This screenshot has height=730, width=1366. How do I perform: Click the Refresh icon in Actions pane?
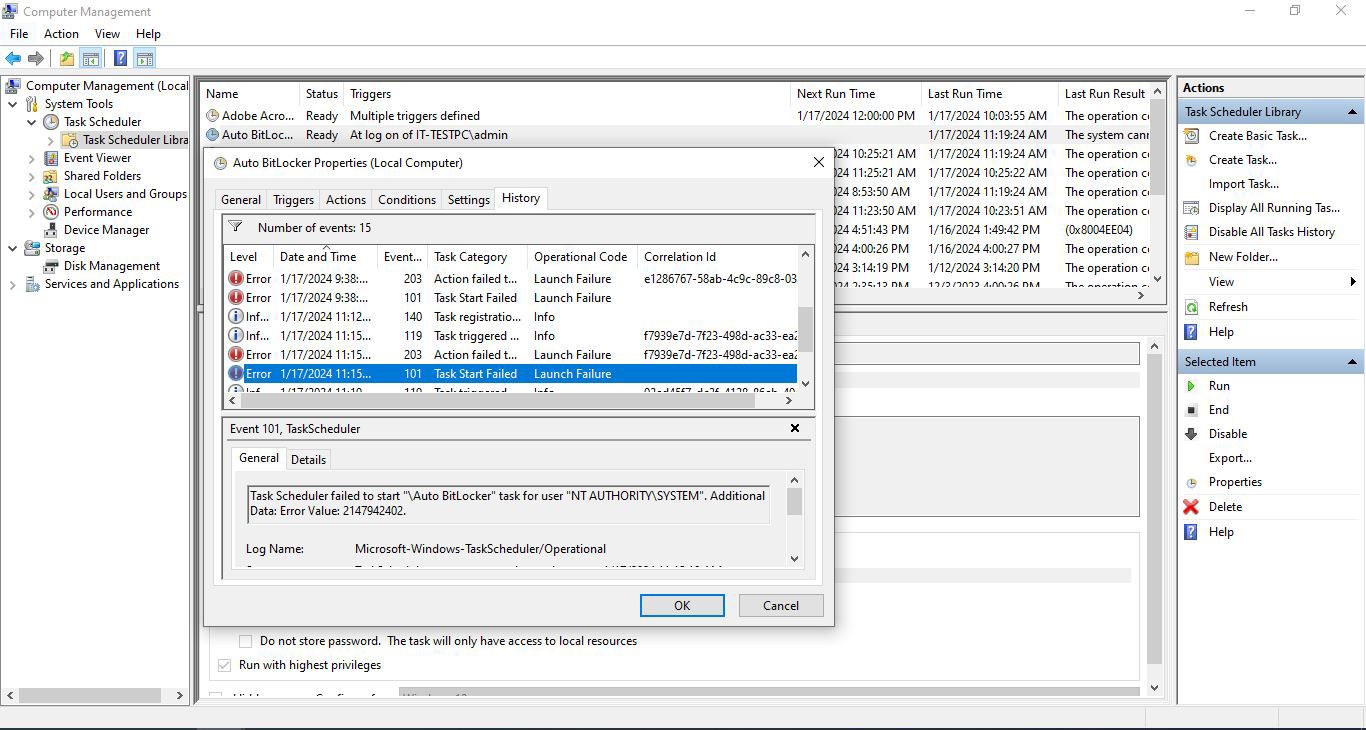click(x=1191, y=307)
